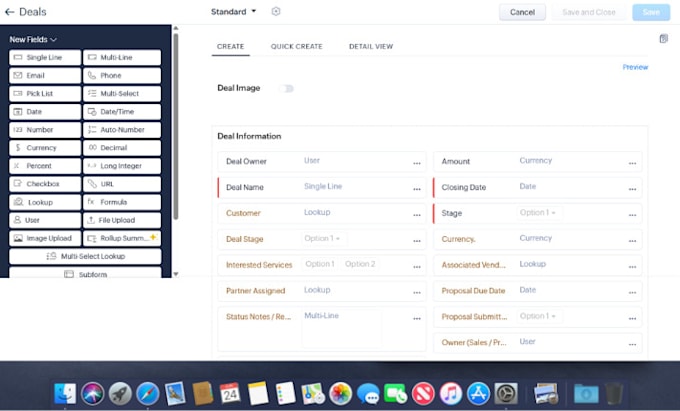
Task: Open the App Store from the Dock
Action: [478, 394]
